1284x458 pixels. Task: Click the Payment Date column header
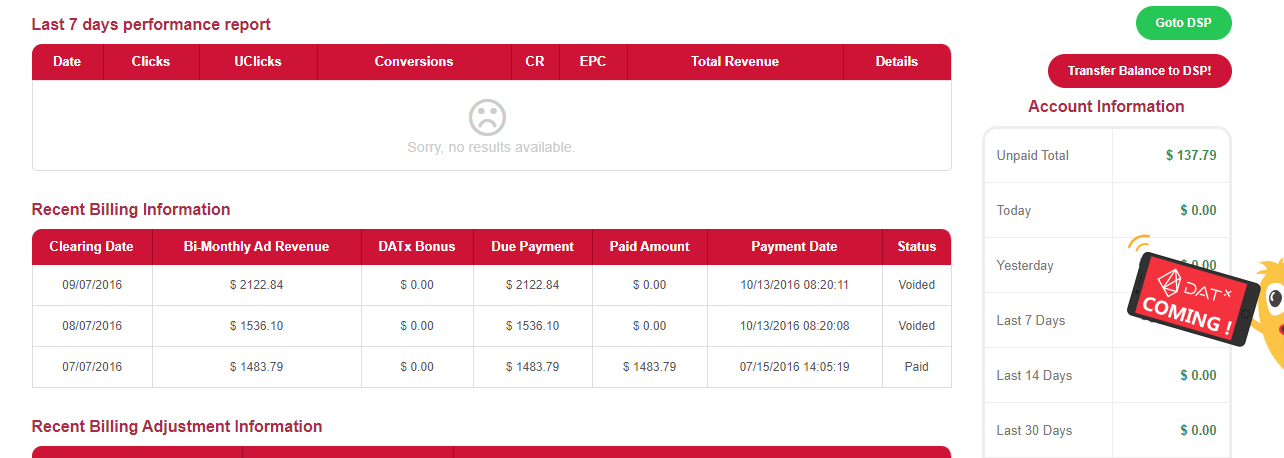click(x=794, y=247)
